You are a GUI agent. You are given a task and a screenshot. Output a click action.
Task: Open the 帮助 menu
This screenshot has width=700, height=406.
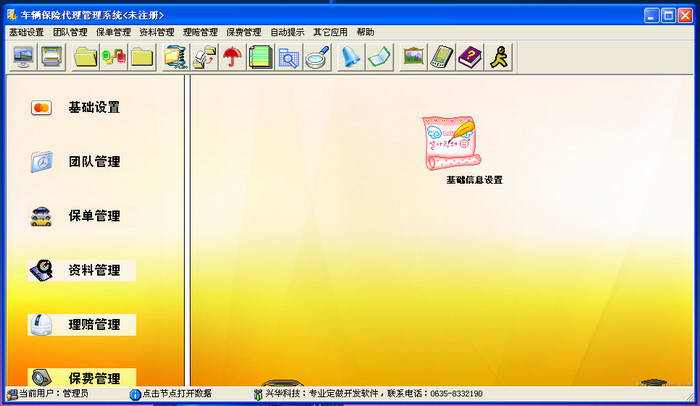[365, 32]
